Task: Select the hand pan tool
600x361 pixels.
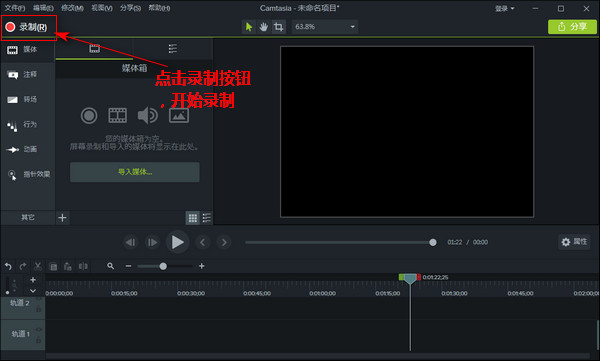Action: point(264,27)
